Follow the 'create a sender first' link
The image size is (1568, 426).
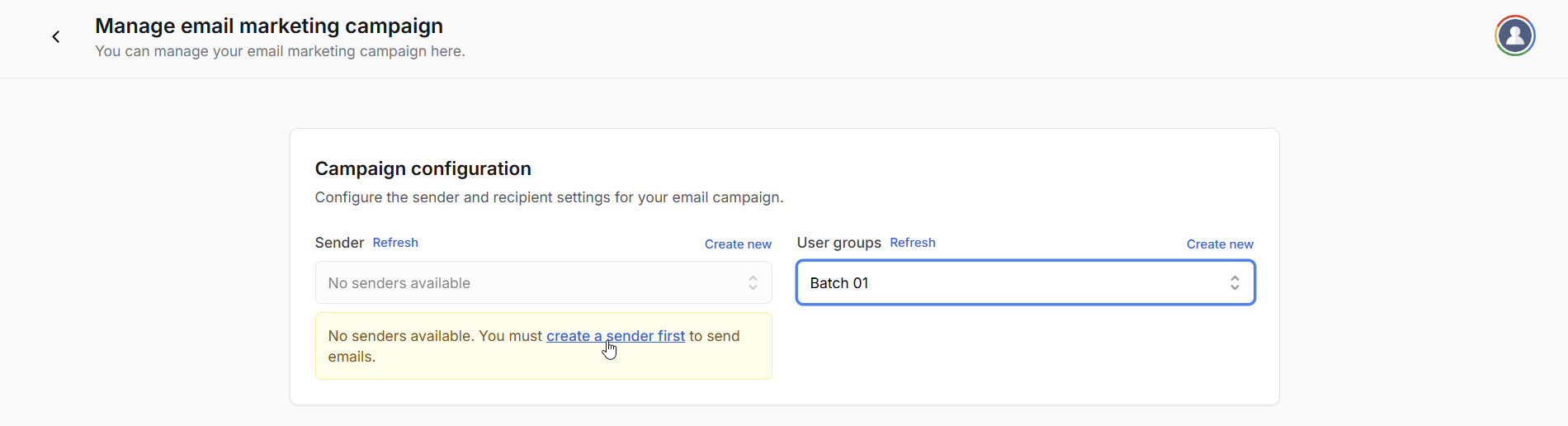615,336
